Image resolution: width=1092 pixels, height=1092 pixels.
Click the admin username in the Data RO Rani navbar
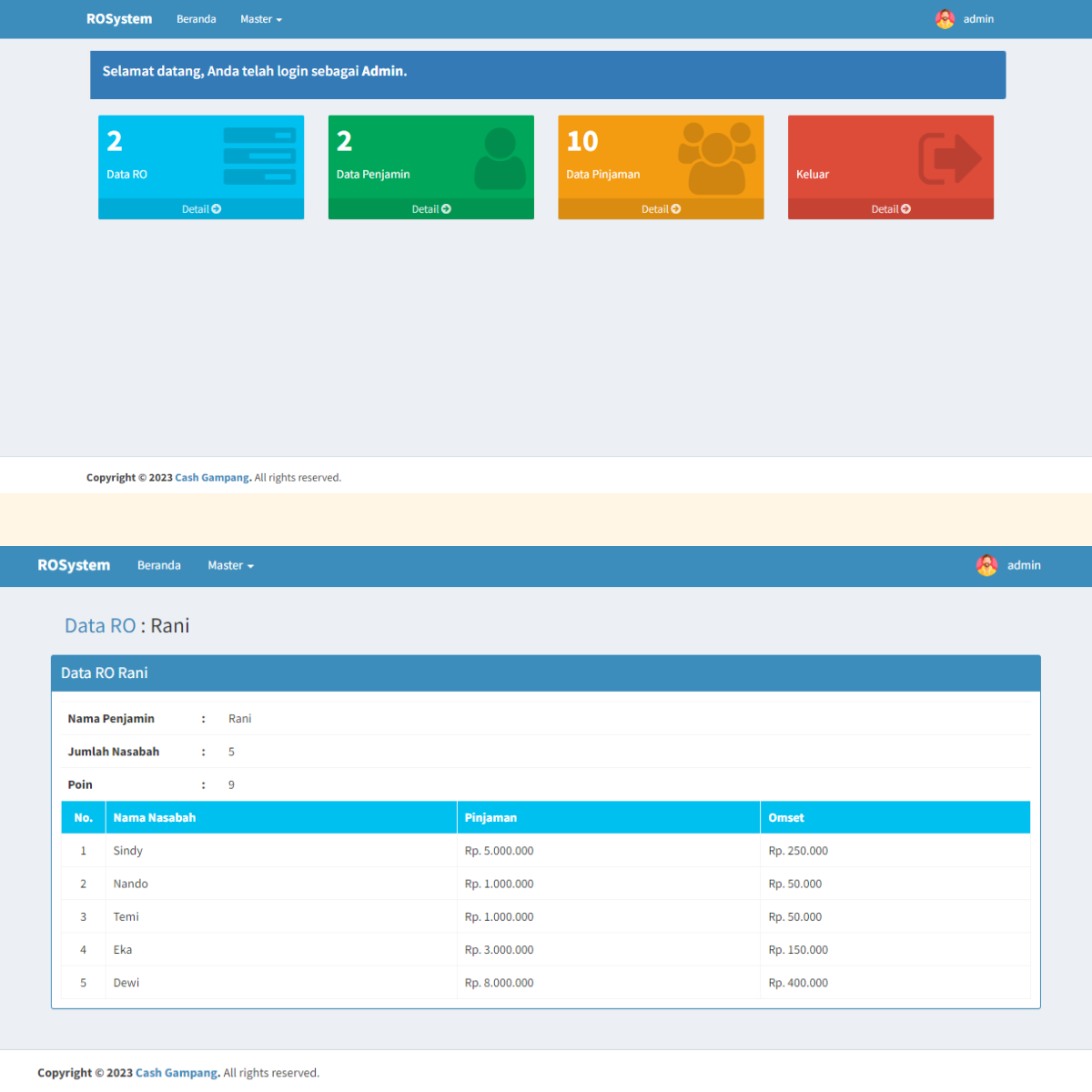(x=1024, y=565)
